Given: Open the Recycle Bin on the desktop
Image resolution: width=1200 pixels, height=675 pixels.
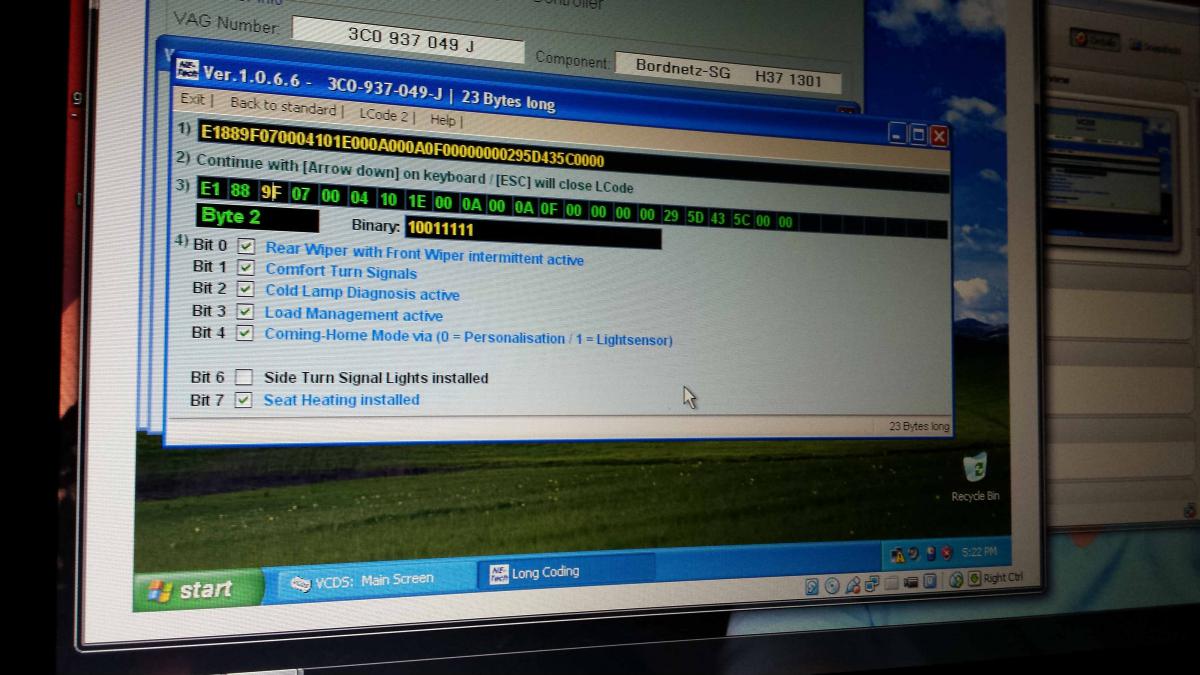Looking at the screenshot, I should click(x=973, y=471).
